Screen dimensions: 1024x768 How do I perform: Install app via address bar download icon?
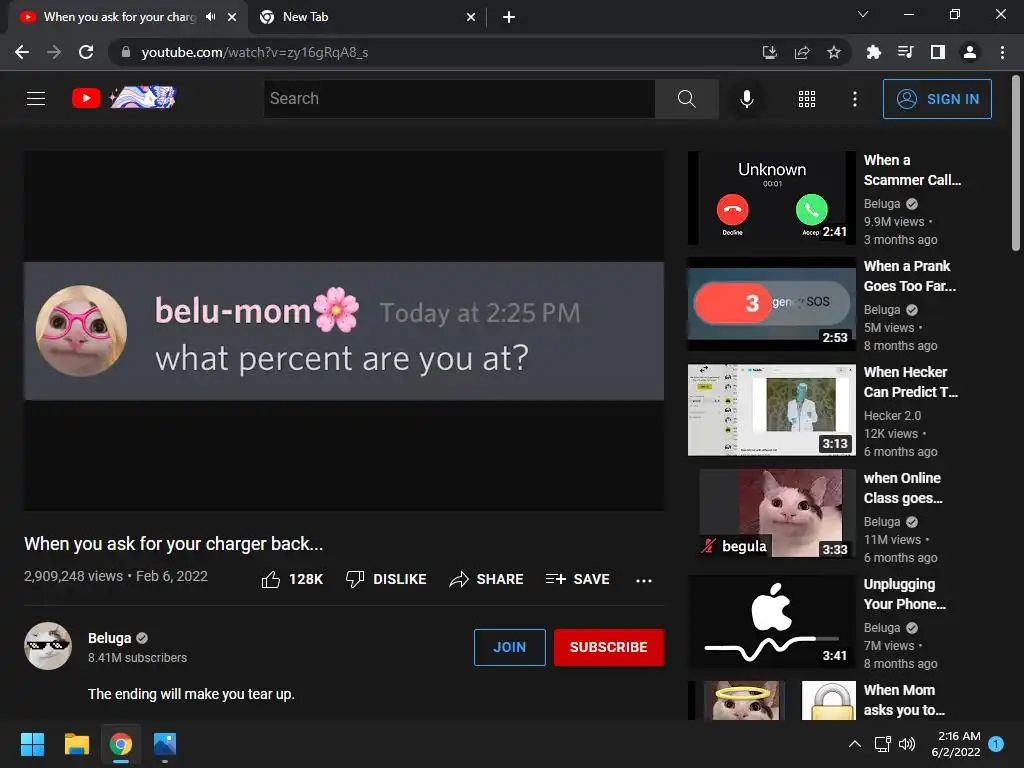(x=769, y=52)
